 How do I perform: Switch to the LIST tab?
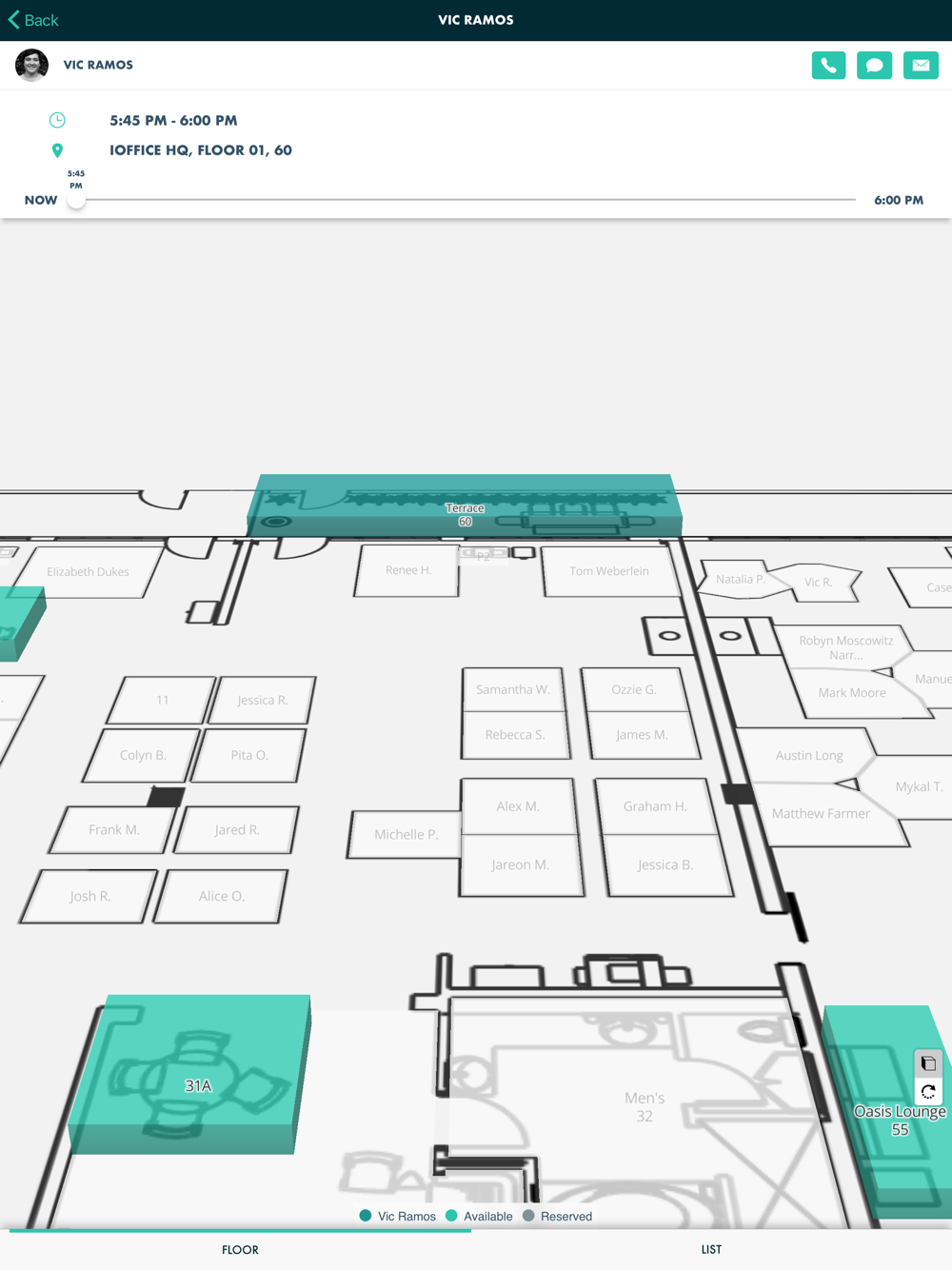[711, 1250]
